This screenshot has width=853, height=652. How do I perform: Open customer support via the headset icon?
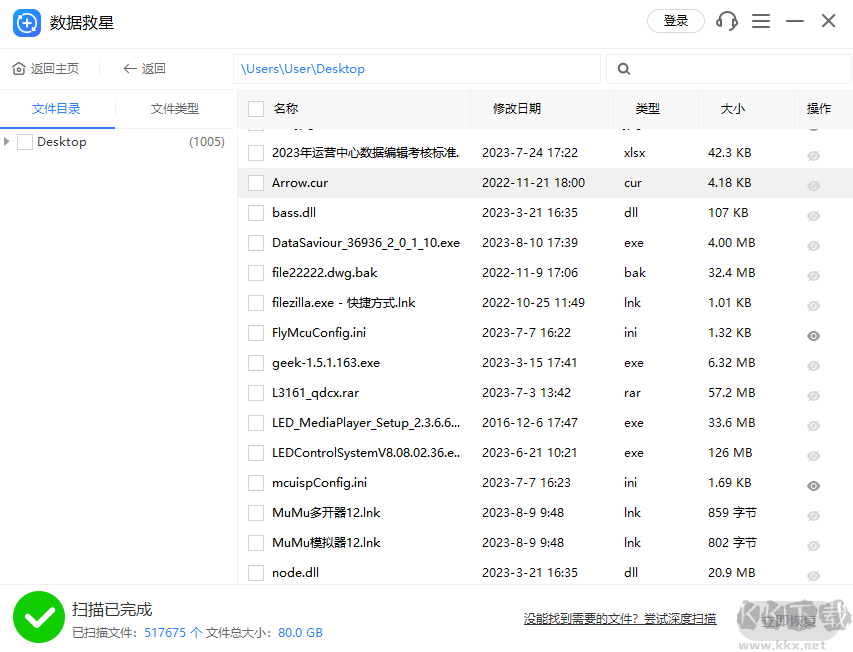point(726,21)
